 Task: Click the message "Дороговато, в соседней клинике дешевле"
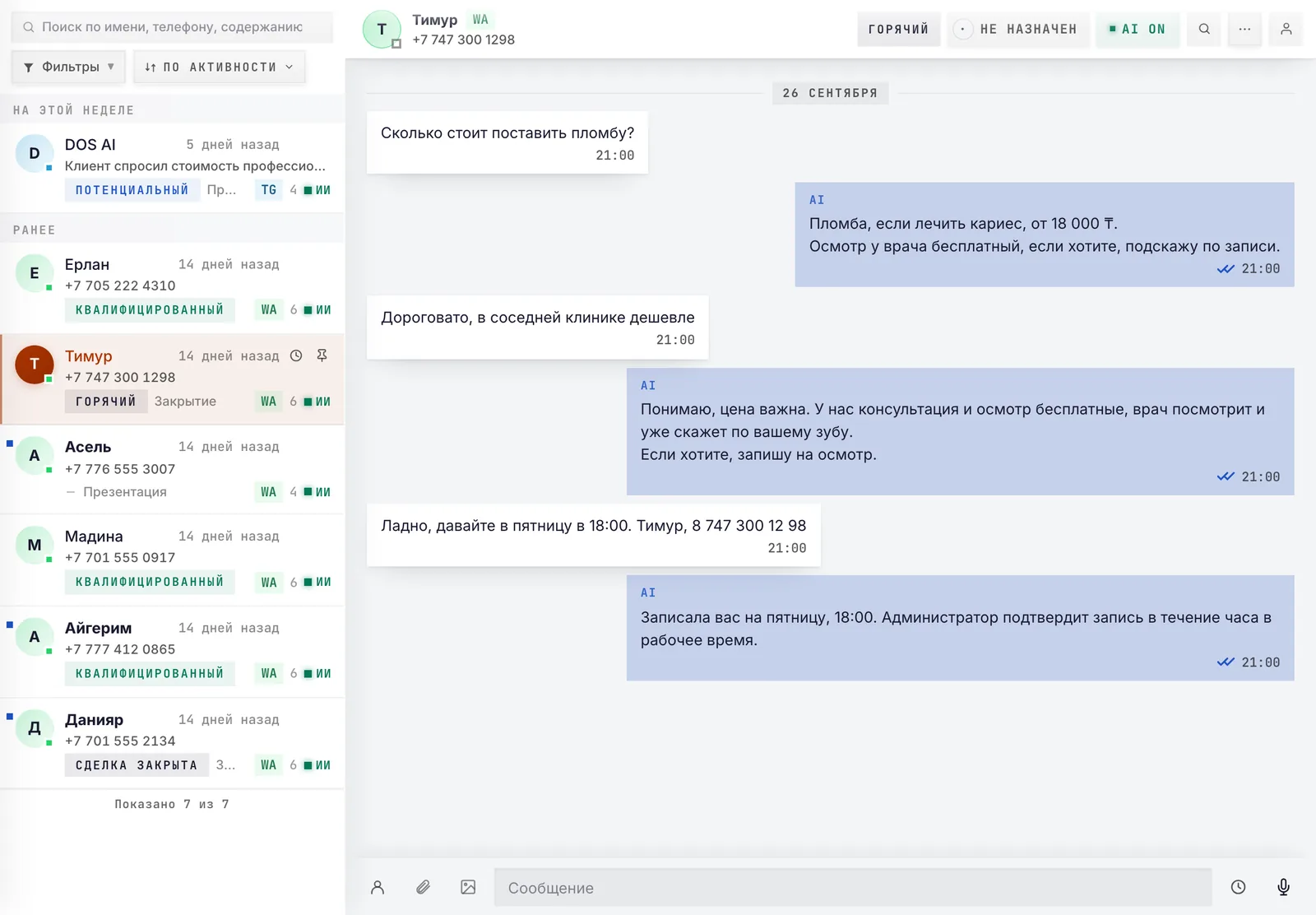click(x=537, y=327)
